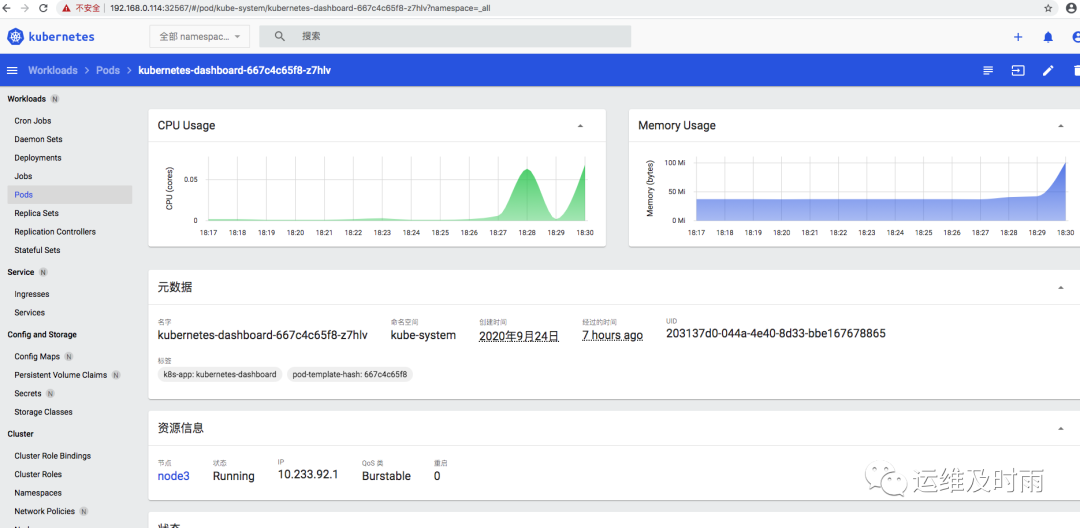This screenshot has width=1080, height=528.
Task: Collapse the Memory Usage card
Action: (1061, 126)
